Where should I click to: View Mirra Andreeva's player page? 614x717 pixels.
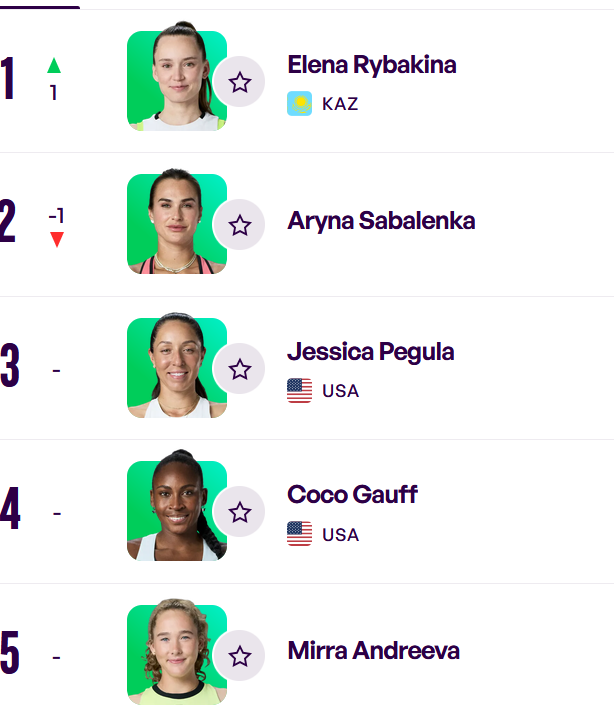click(x=374, y=651)
